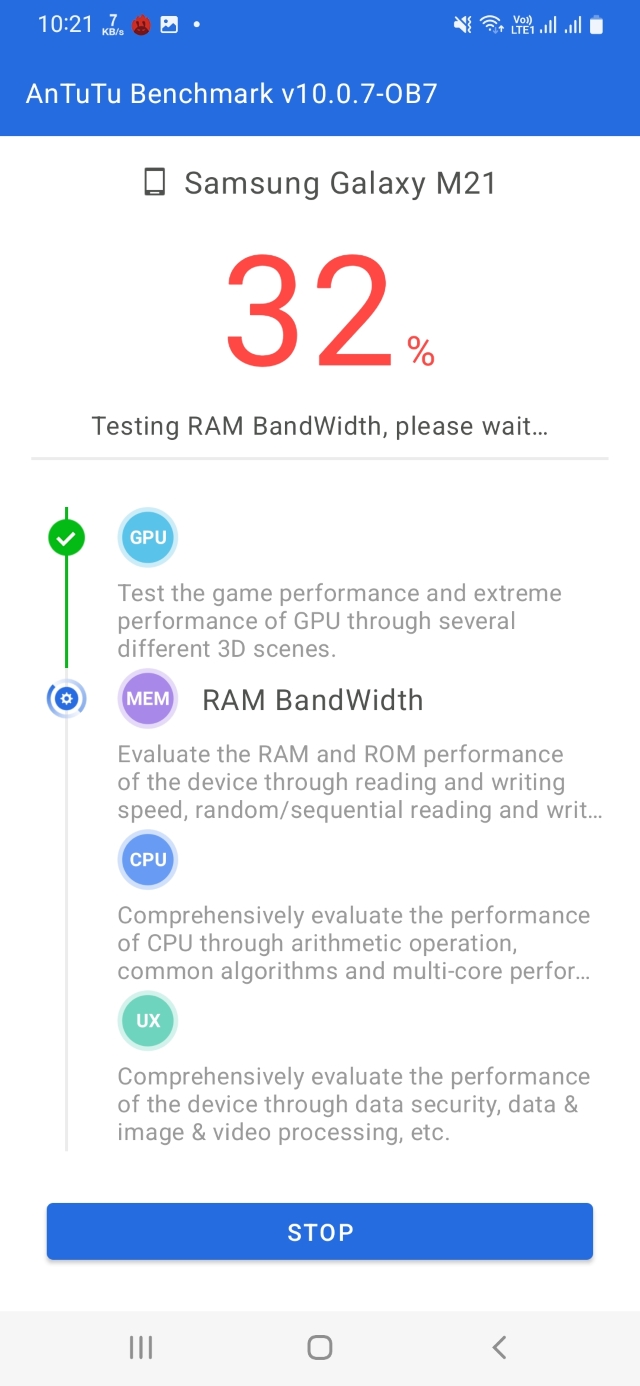The image size is (640, 1386).
Task: Tap the phone icon beside device name
Action: pyautogui.click(x=154, y=183)
